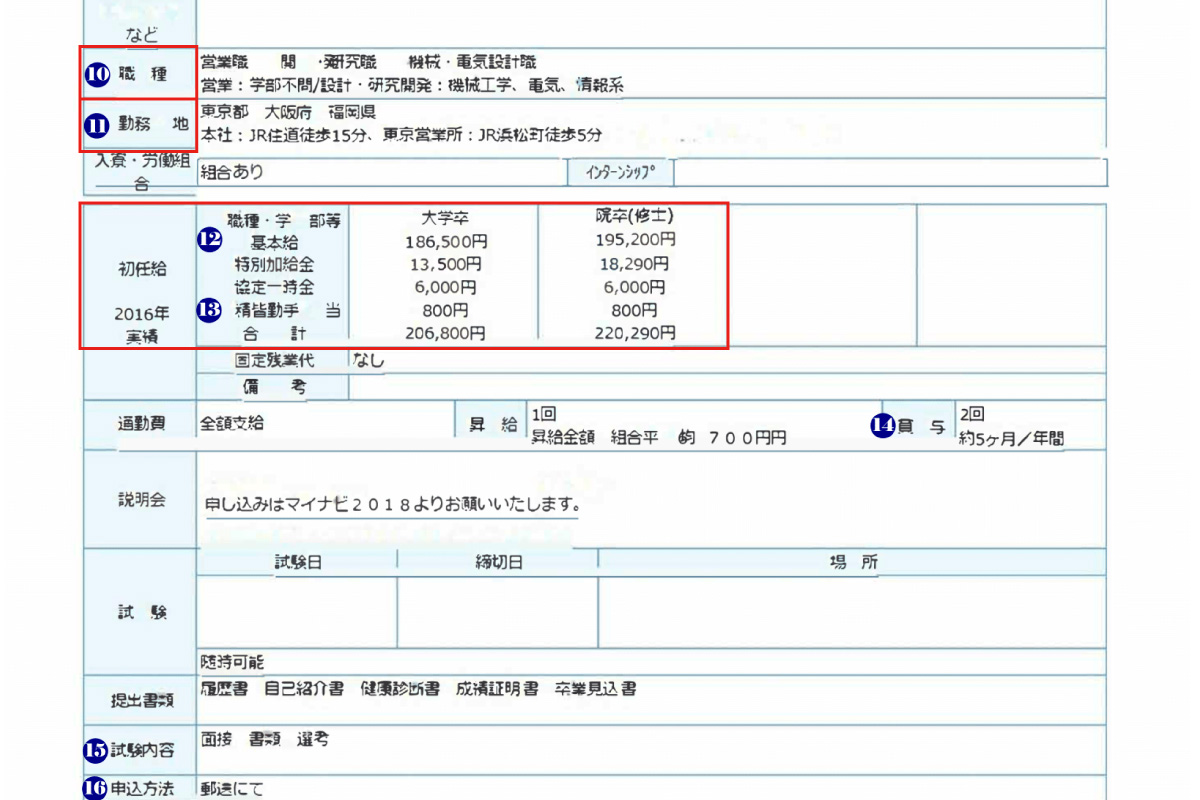Select the number 13 marker near 精皆勤手当
This screenshot has height=800, width=1200.
tap(209, 310)
